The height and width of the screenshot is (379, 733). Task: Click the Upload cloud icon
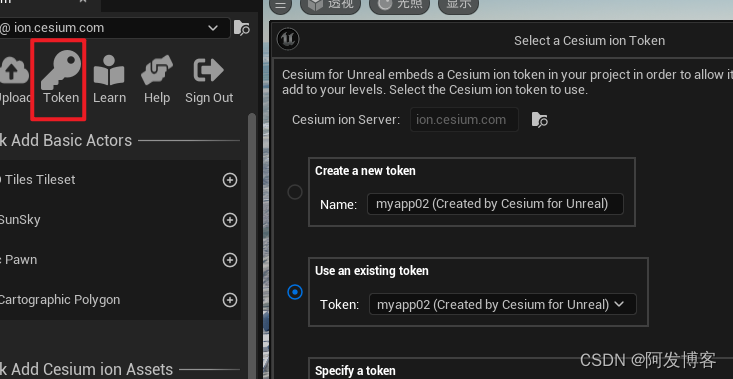(x=13, y=71)
